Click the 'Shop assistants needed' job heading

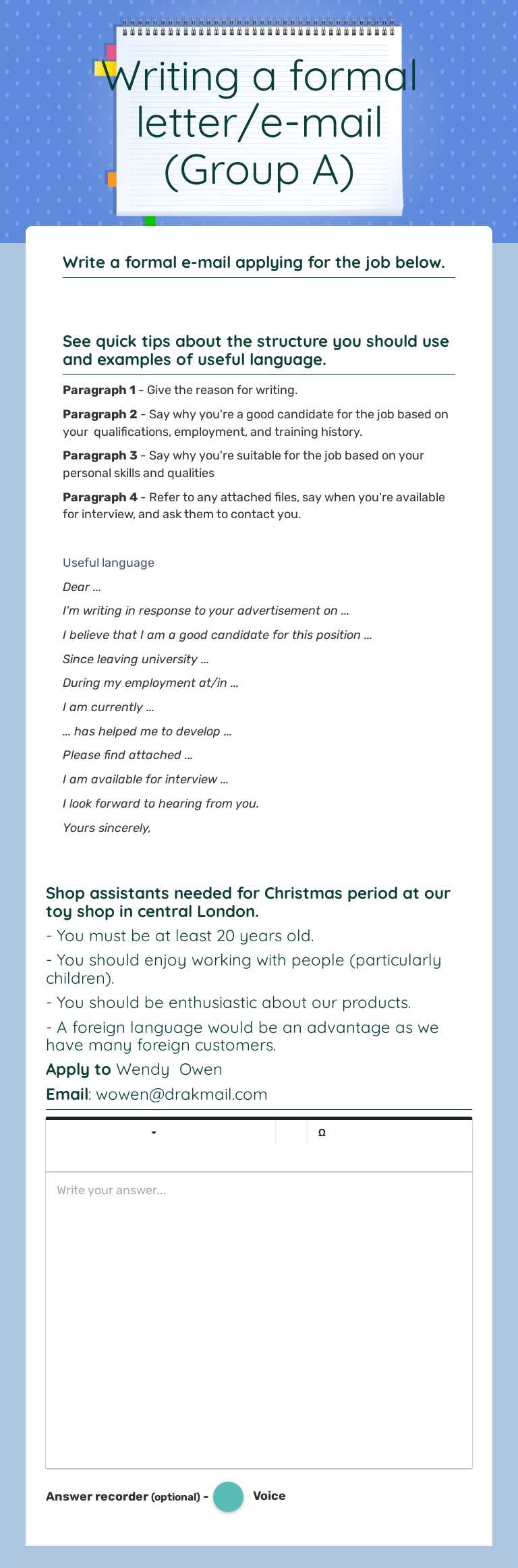click(248, 902)
